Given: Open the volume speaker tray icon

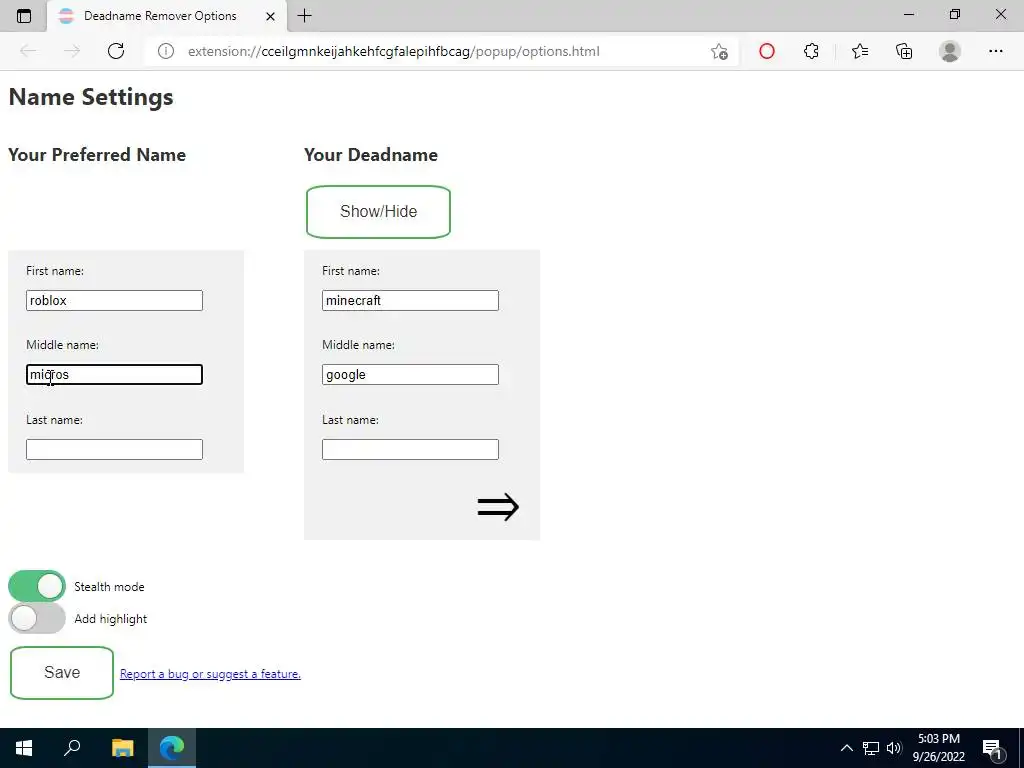Looking at the screenshot, I should click(x=894, y=748).
